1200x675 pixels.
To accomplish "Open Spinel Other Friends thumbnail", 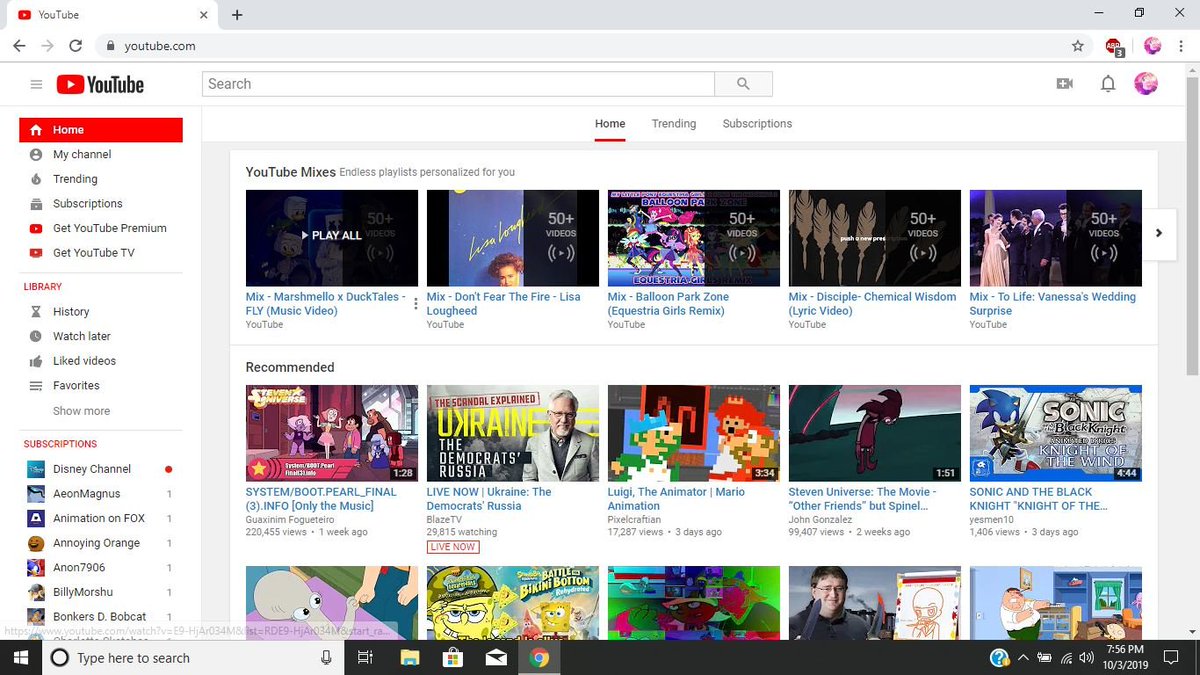I will [x=875, y=433].
